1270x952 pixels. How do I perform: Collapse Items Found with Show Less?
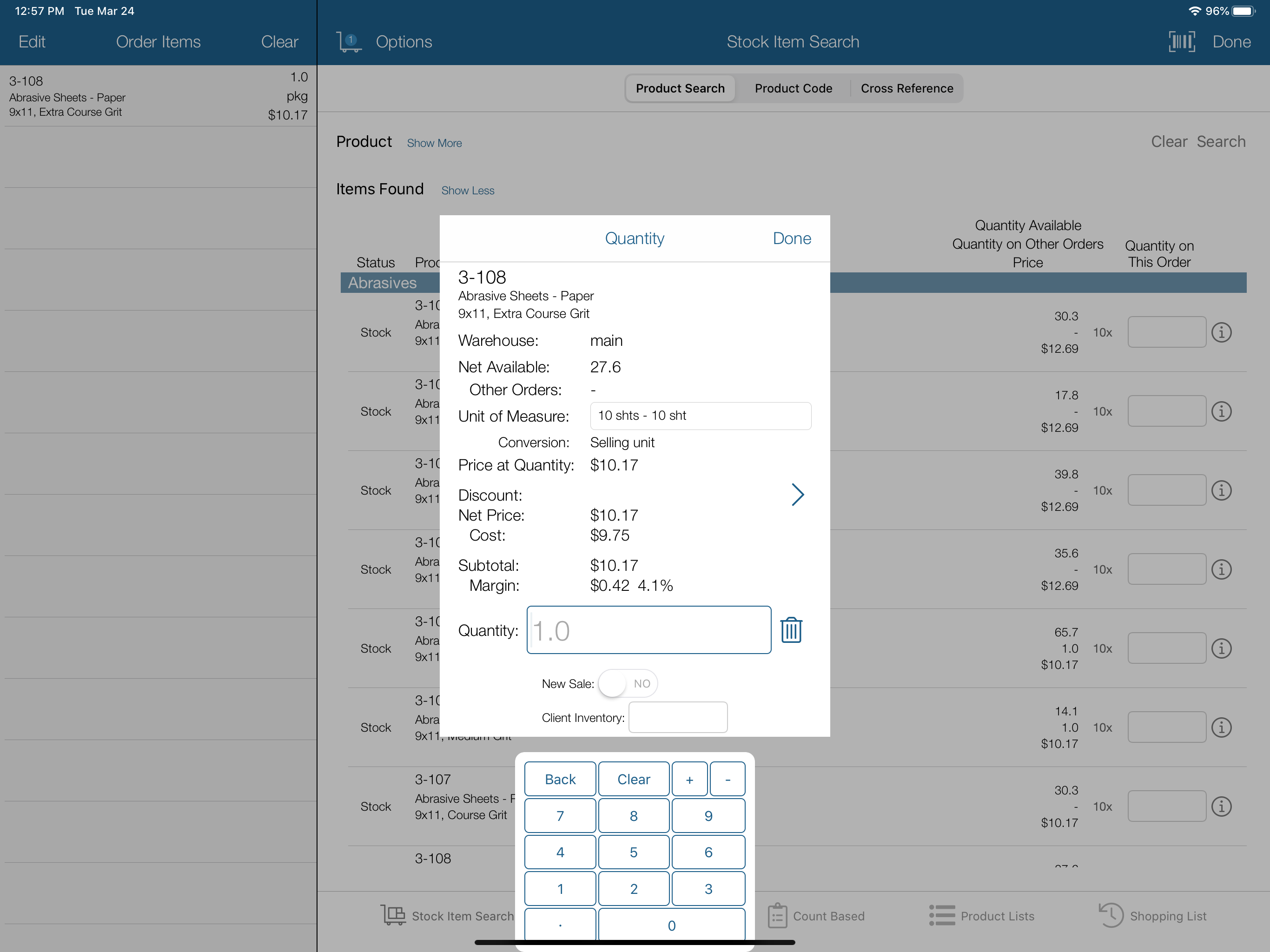click(x=467, y=191)
